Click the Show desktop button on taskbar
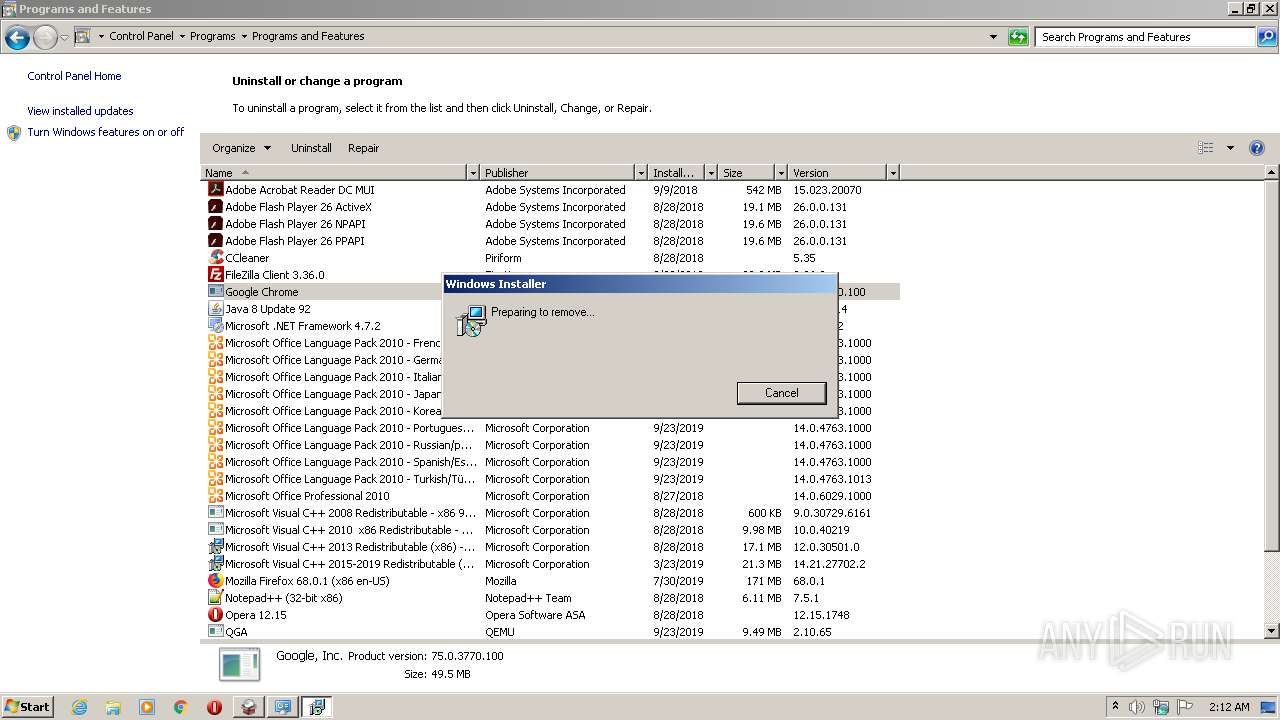Image resolution: width=1280 pixels, height=720 pixels. [x=1268, y=707]
